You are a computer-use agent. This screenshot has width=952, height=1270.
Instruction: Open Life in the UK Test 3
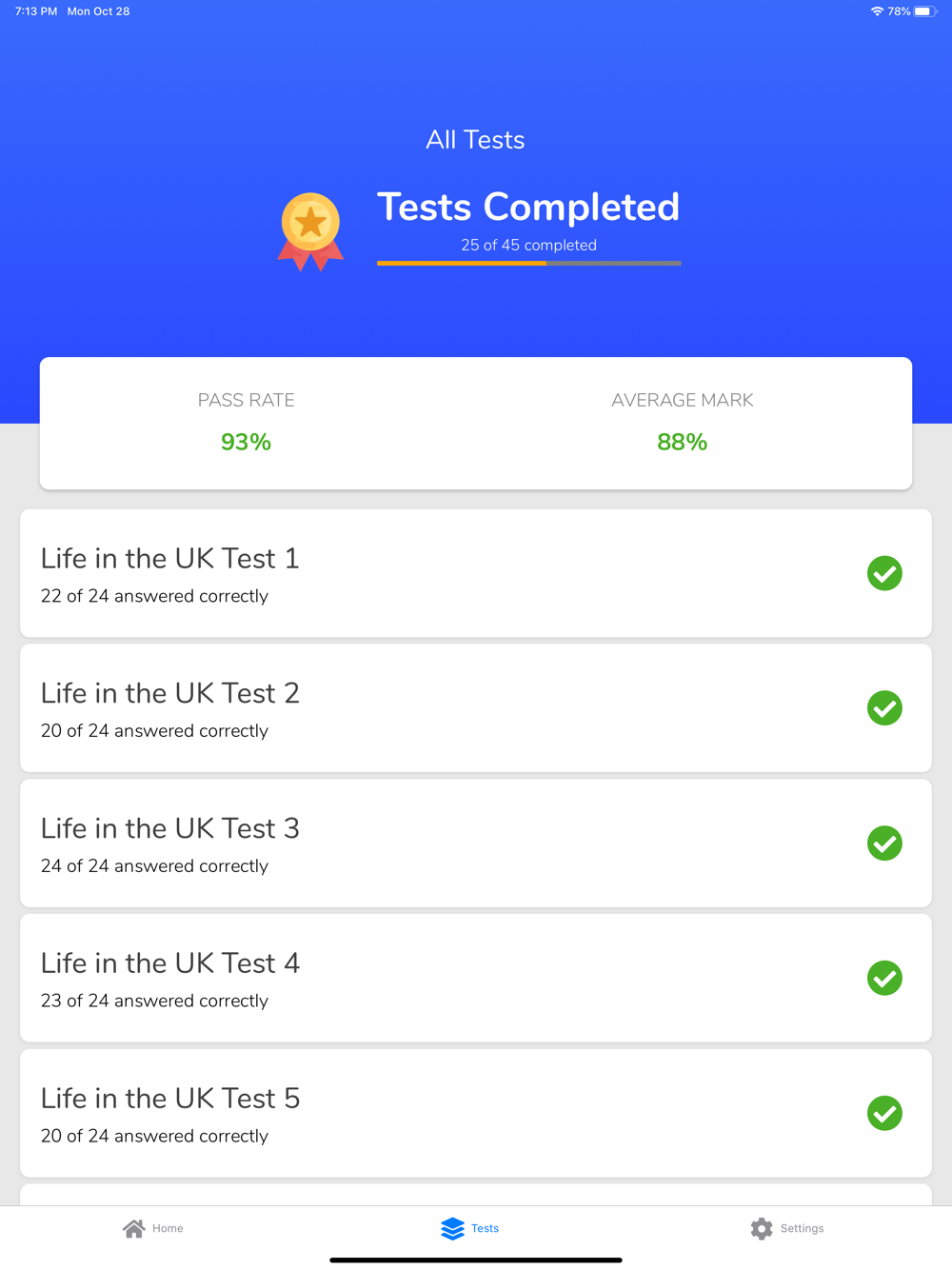(x=170, y=829)
